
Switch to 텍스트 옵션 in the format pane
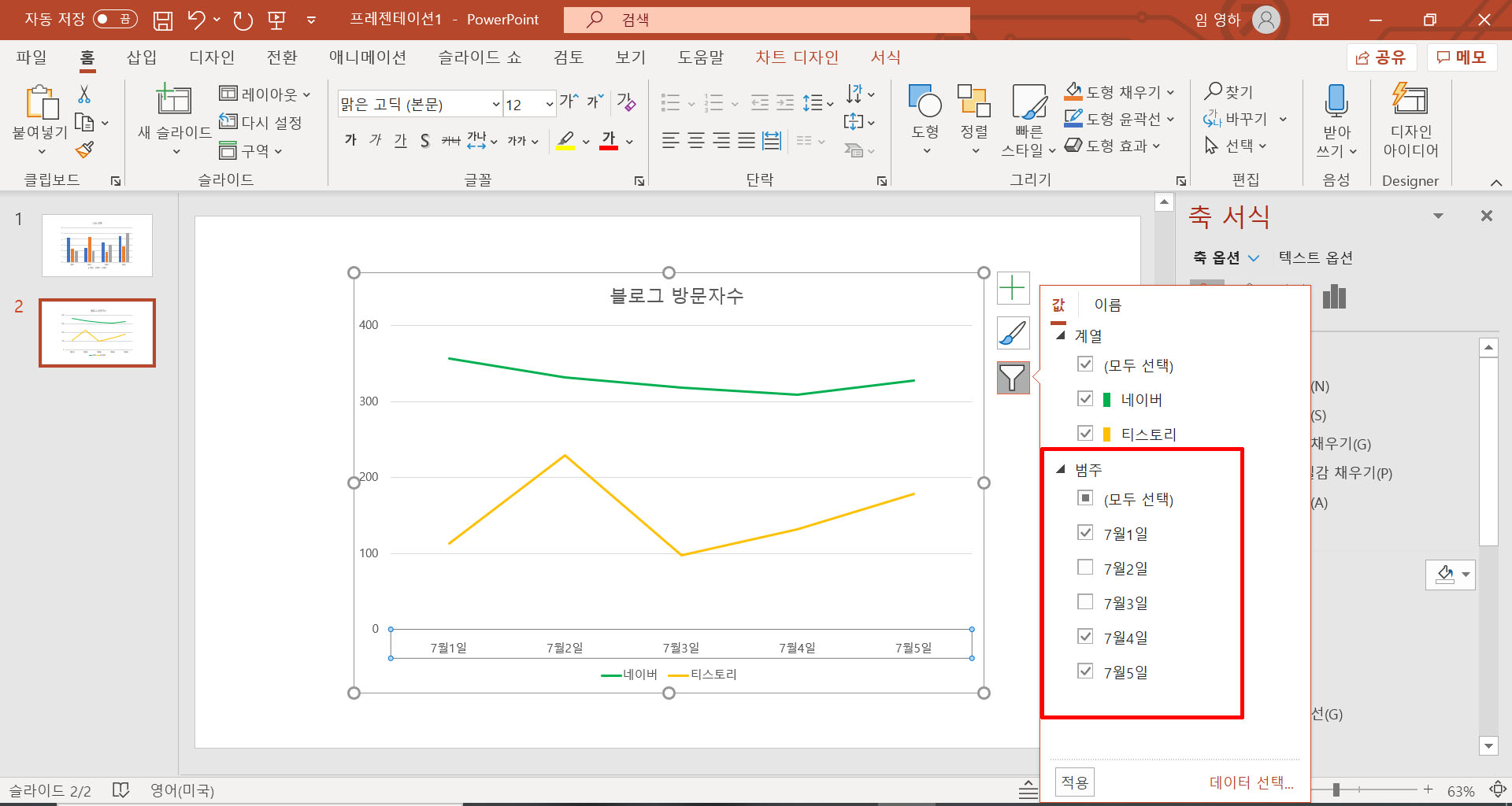[1315, 258]
